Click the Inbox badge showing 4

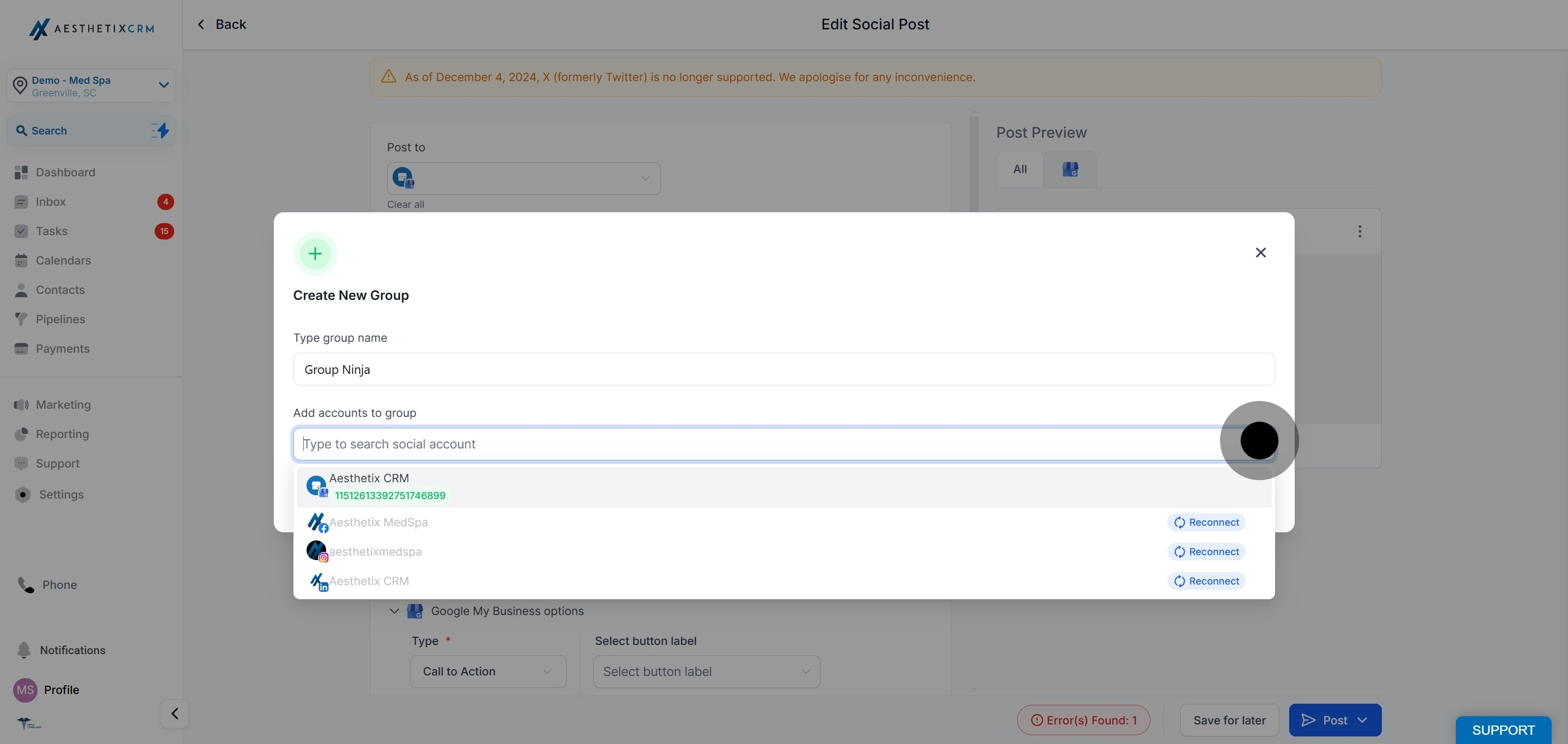point(166,201)
